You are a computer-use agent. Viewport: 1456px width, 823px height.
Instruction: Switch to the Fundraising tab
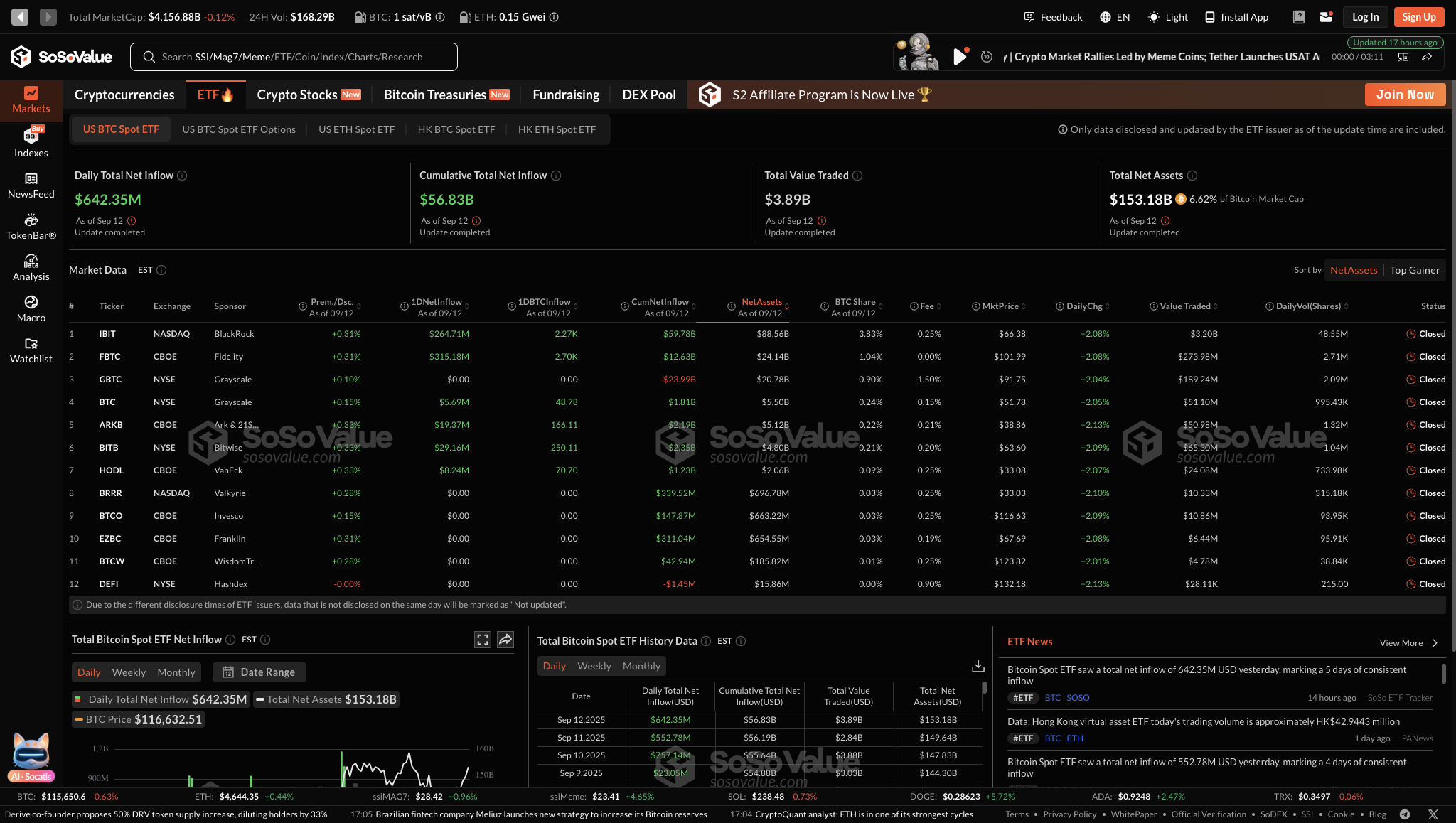pyautogui.click(x=566, y=95)
